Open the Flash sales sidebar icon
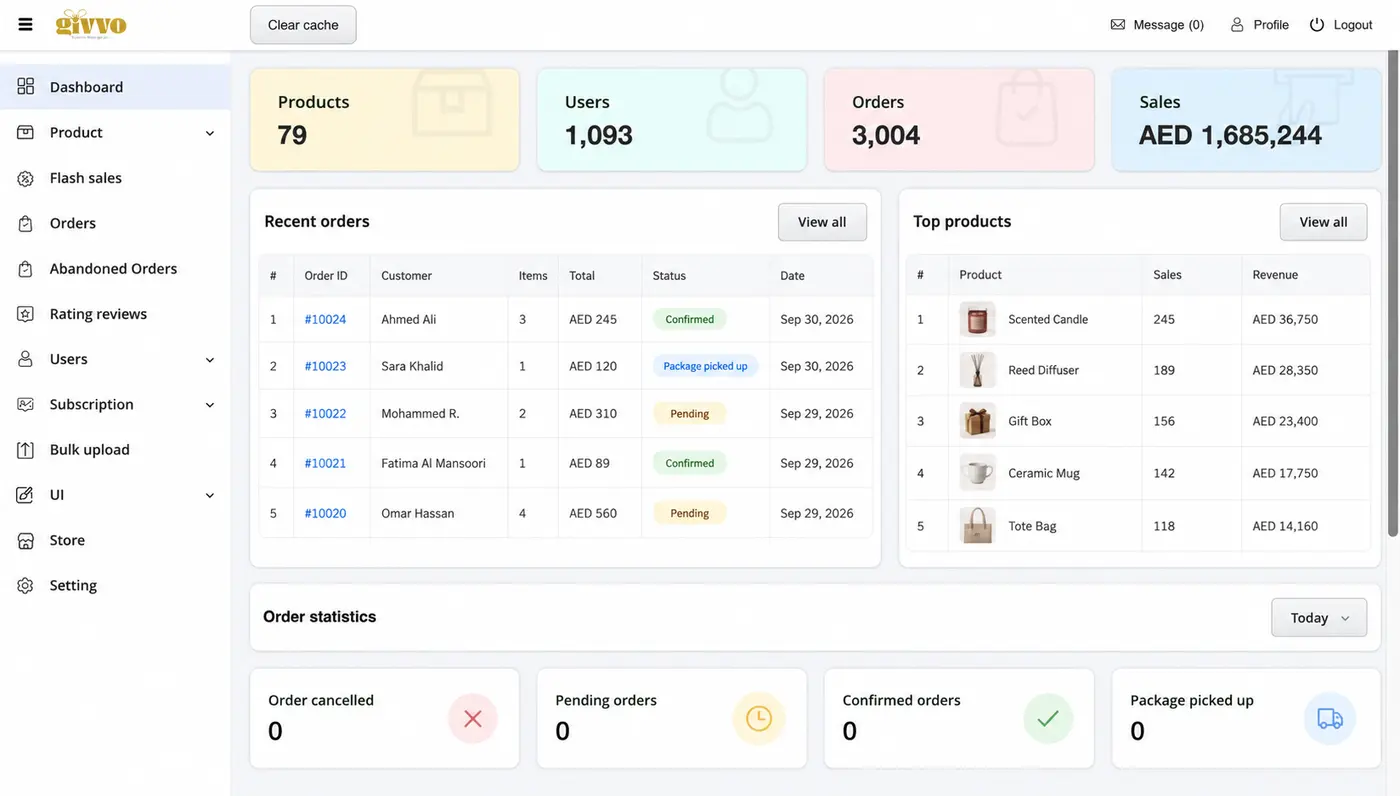 coord(26,178)
